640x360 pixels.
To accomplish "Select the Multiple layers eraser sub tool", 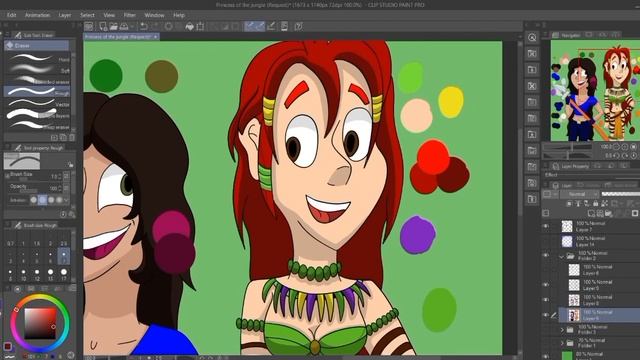I will (38, 115).
